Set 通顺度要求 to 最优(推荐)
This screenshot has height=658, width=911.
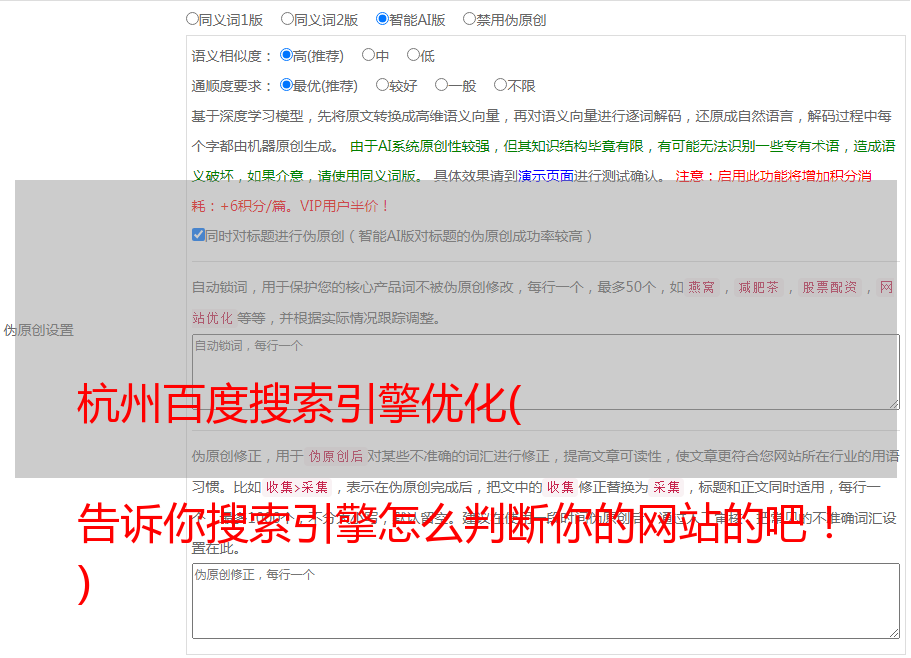coord(286,85)
